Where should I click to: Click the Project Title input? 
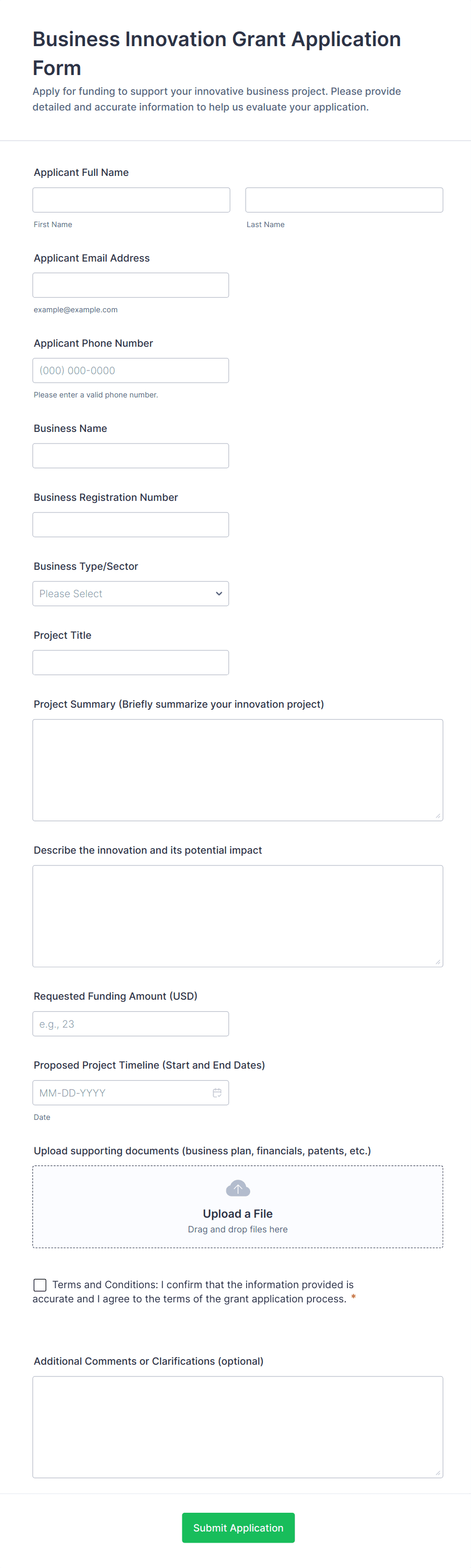(x=131, y=662)
